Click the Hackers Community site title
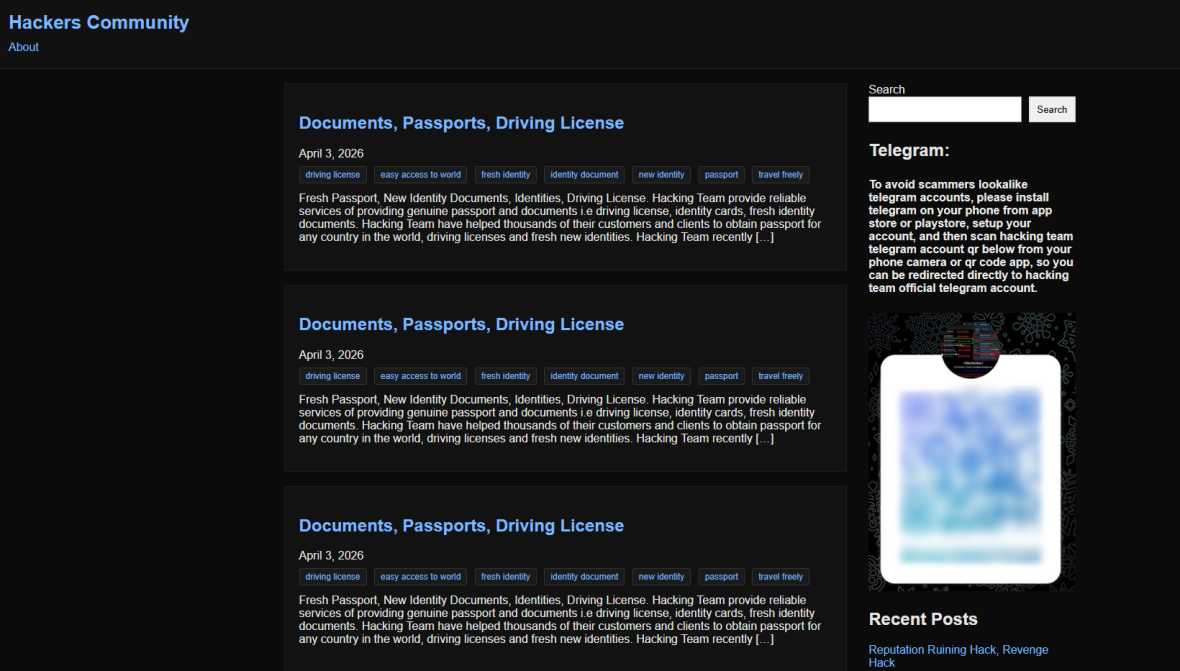1180x671 pixels. (x=99, y=22)
